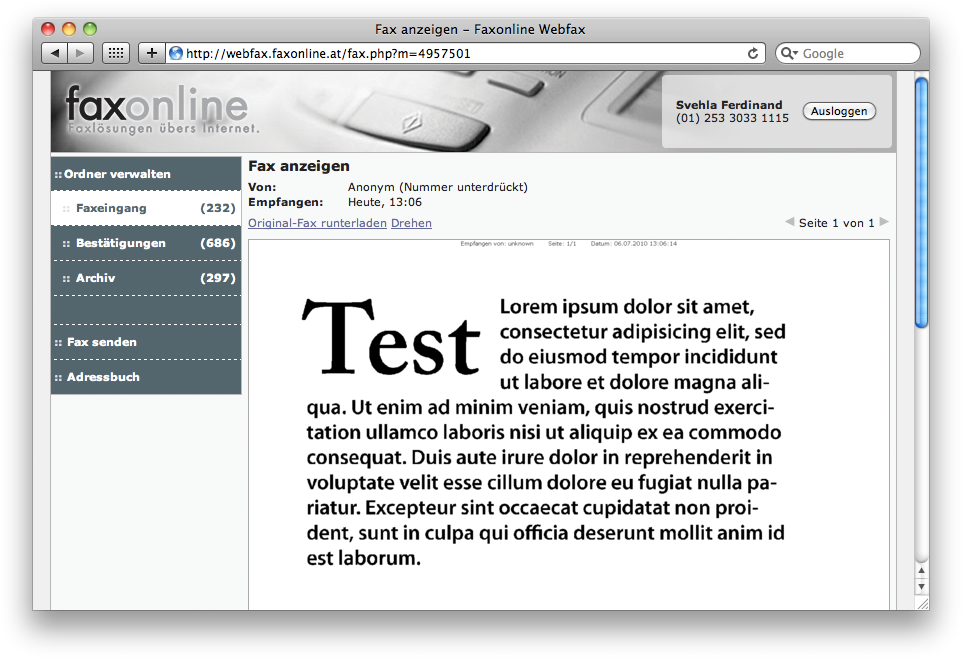
Task: Click the Fax anzeigen heading
Action: click(299, 166)
